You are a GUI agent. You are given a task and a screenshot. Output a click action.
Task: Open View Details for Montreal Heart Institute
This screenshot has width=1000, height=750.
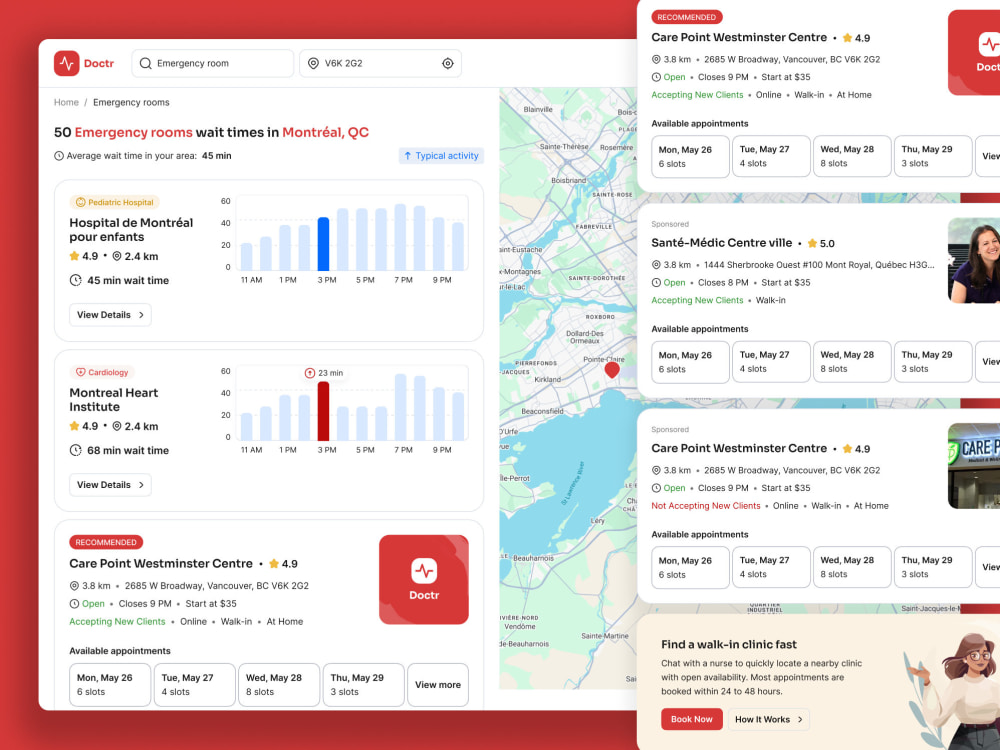click(110, 485)
